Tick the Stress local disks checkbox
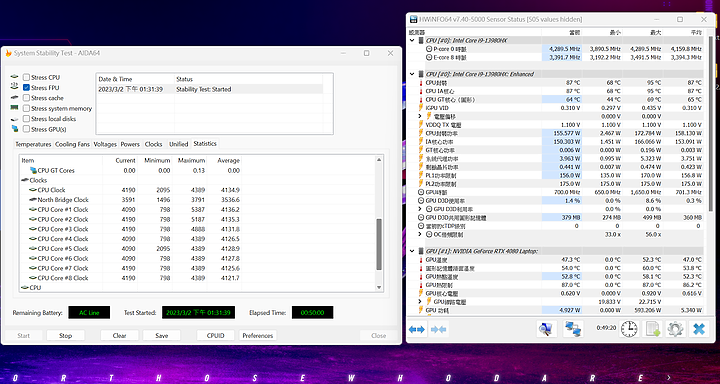This screenshot has height=384, width=720. 27,119
